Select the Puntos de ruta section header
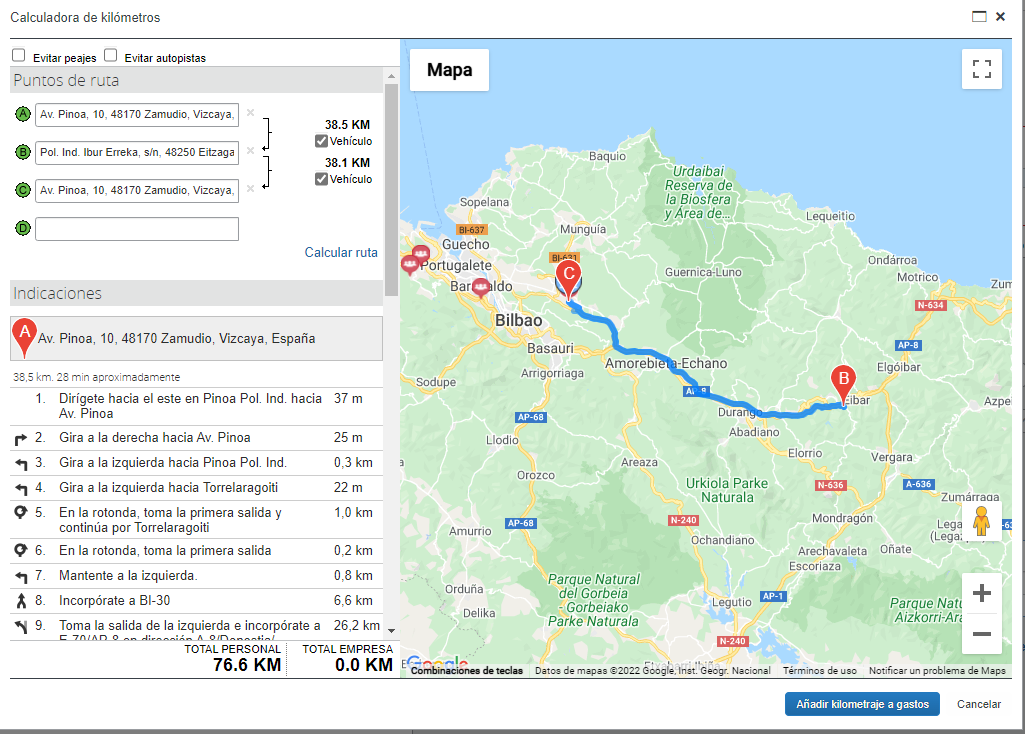Screen dimensions: 1025x734 pyautogui.click(x=196, y=80)
